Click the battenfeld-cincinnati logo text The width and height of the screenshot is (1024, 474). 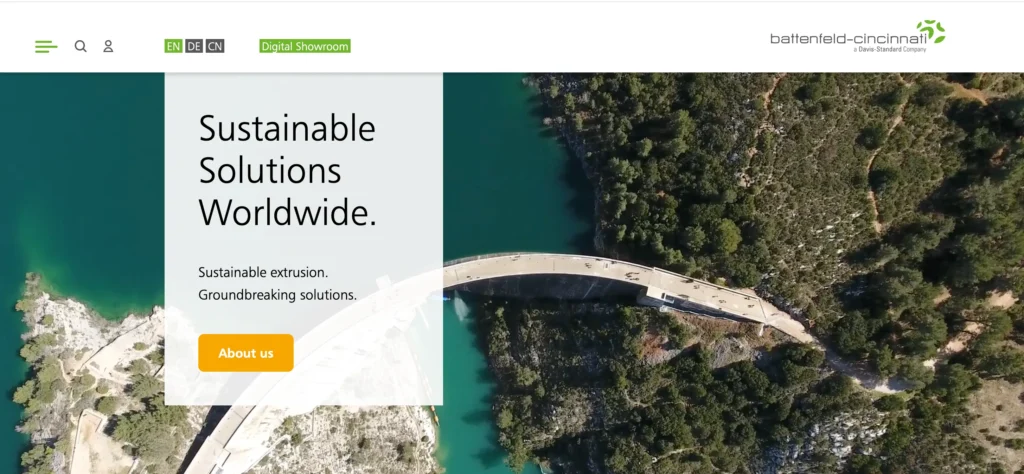[x=848, y=39]
